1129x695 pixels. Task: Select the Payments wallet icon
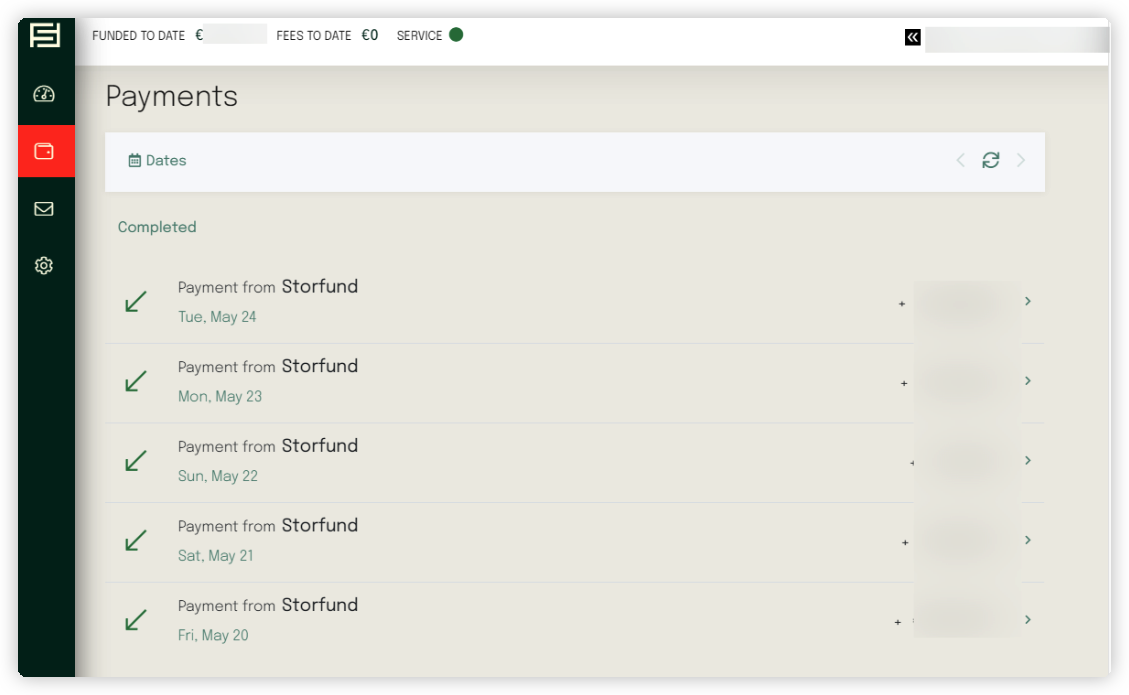click(x=45, y=151)
